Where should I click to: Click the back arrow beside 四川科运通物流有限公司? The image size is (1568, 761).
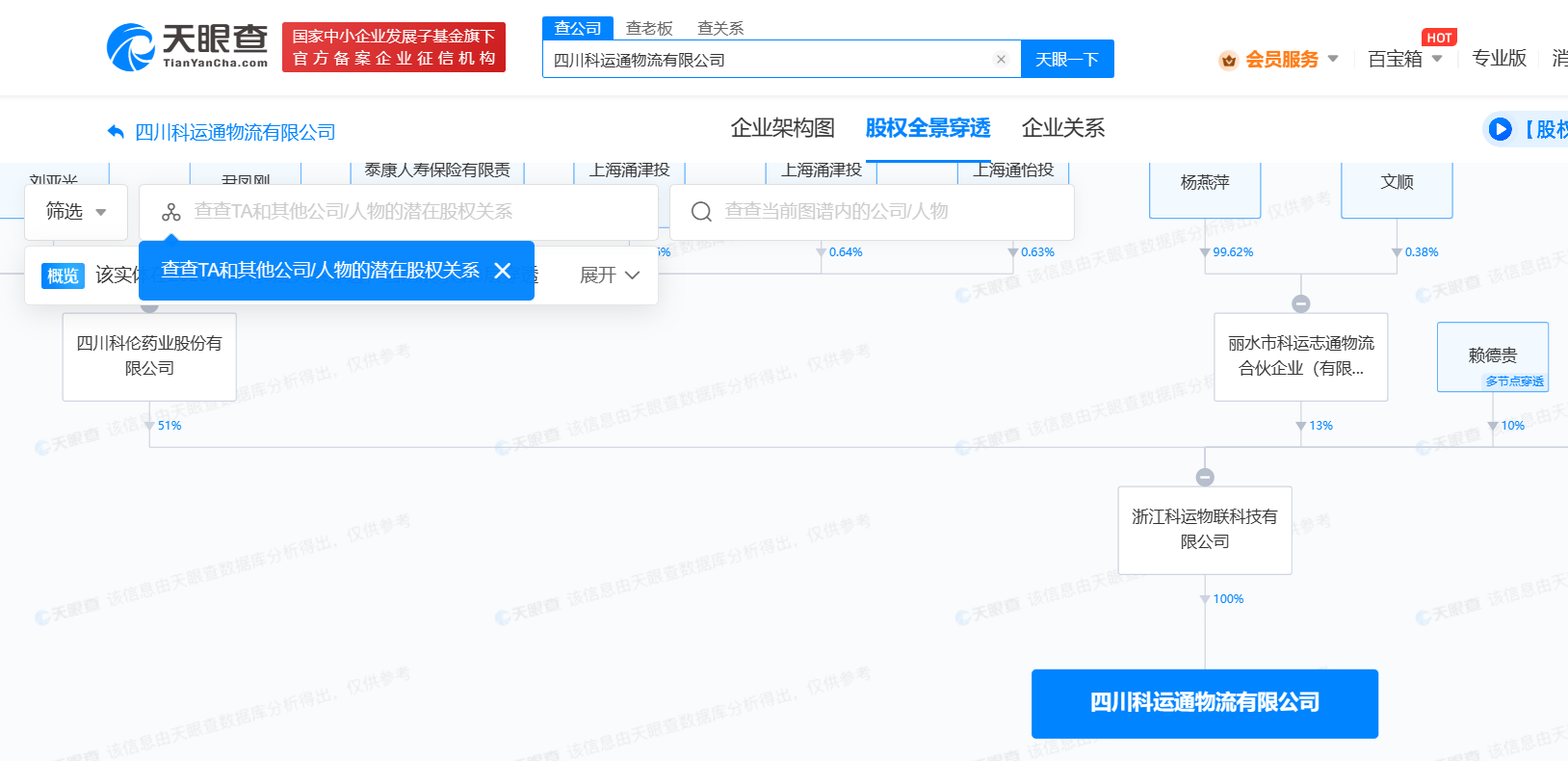(x=116, y=132)
